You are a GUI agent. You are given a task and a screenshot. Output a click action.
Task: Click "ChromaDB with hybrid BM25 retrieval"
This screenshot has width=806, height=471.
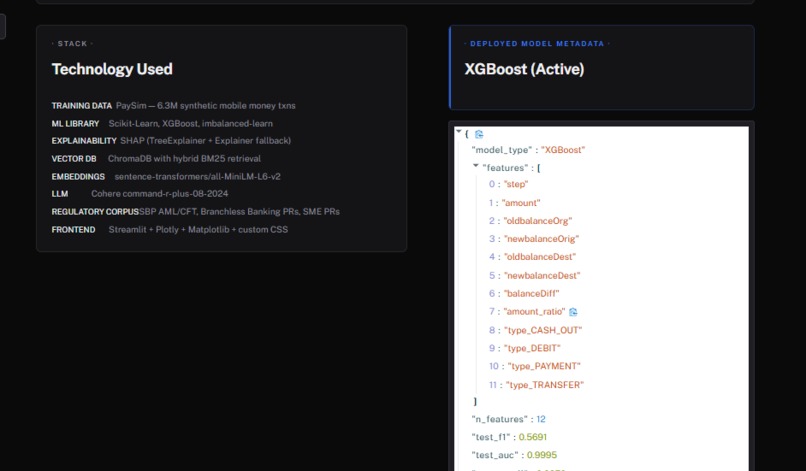[185, 158]
